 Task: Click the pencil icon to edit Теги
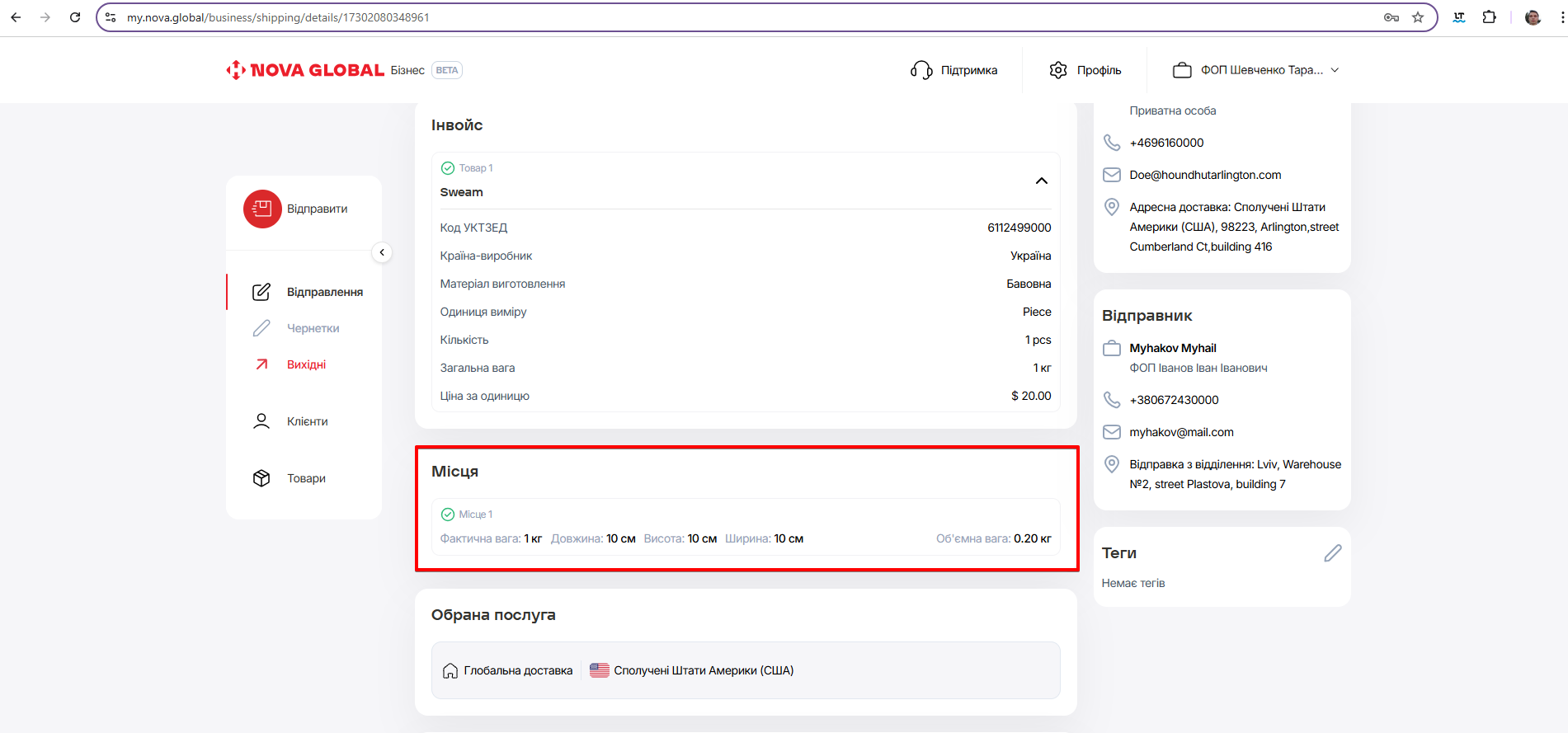point(1332,553)
